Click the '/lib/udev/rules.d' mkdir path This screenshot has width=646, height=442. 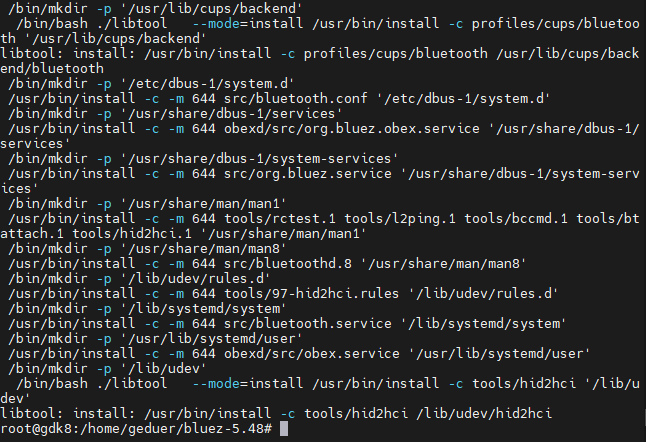[x=195, y=279]
